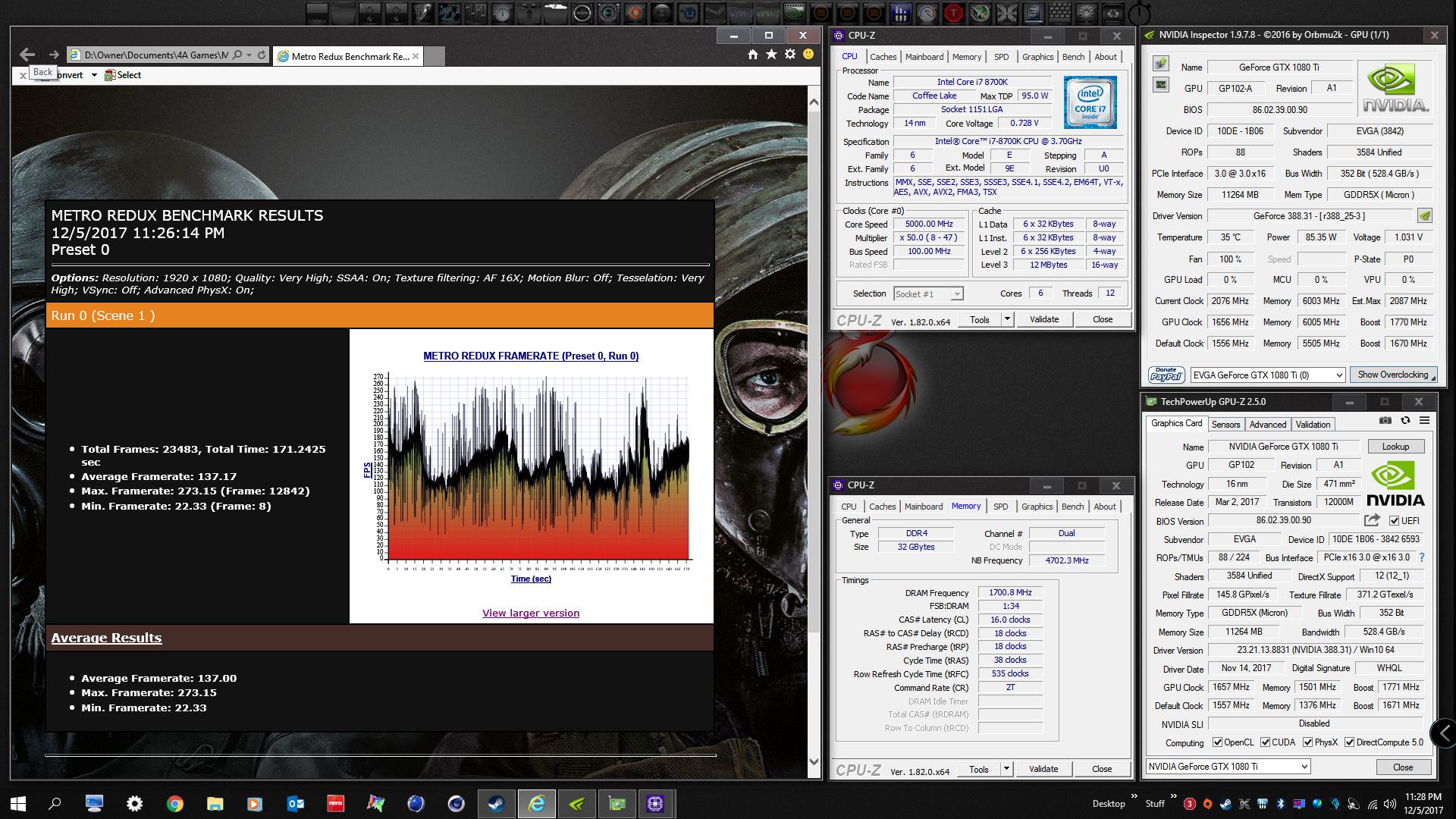Click the GPU-Z refresh icon
This screenshot has height=819, width=1456.
pyautogui.click(x=1405, y=420)
